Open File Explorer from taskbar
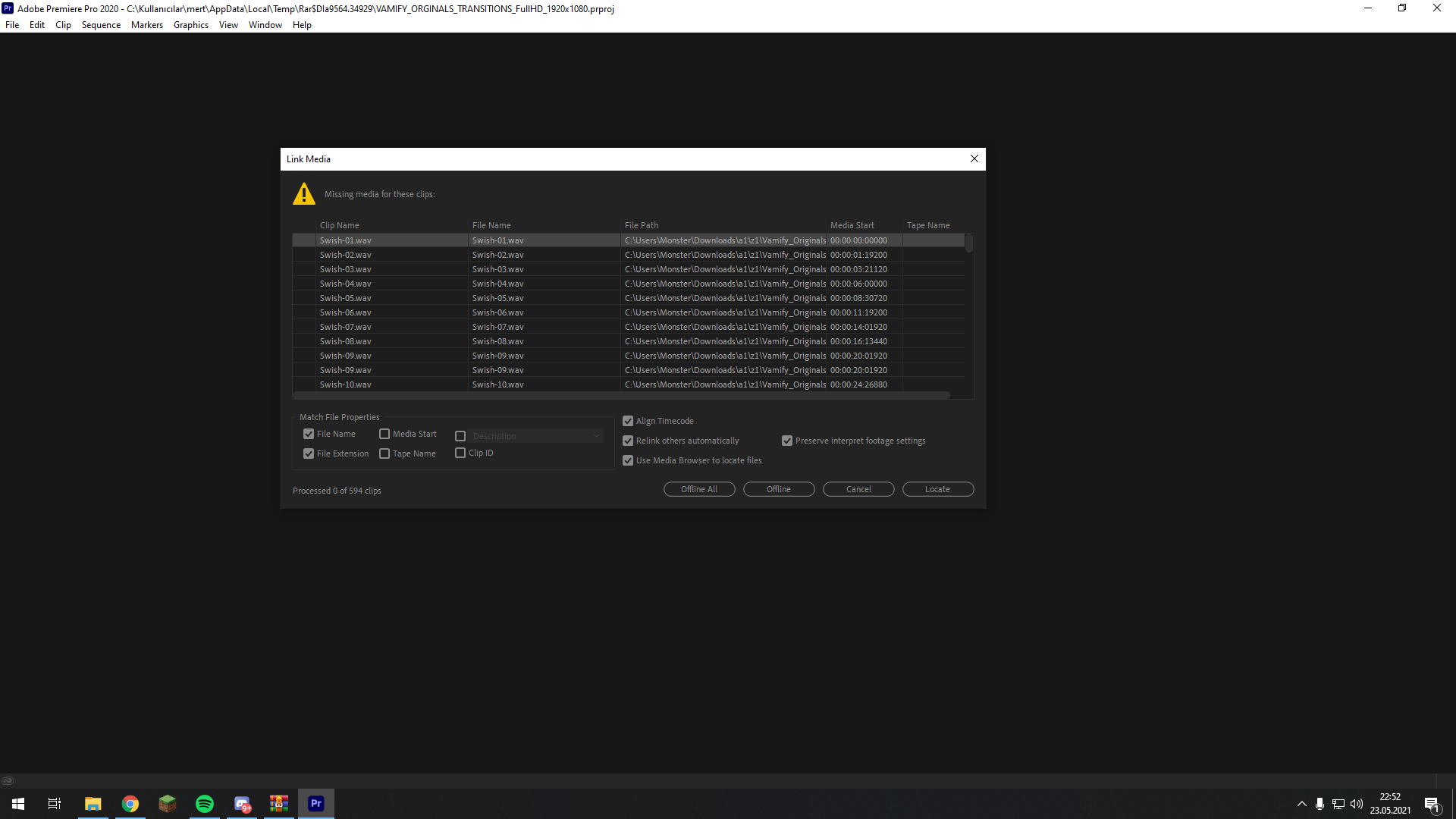This screenshot has width=1456, height=819. [93, 804]
